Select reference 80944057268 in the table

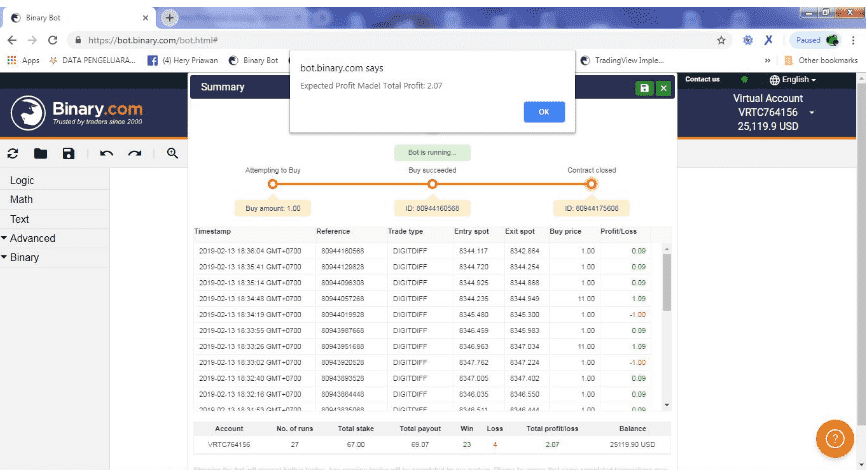pyautogui.click(x=342, y=299)
